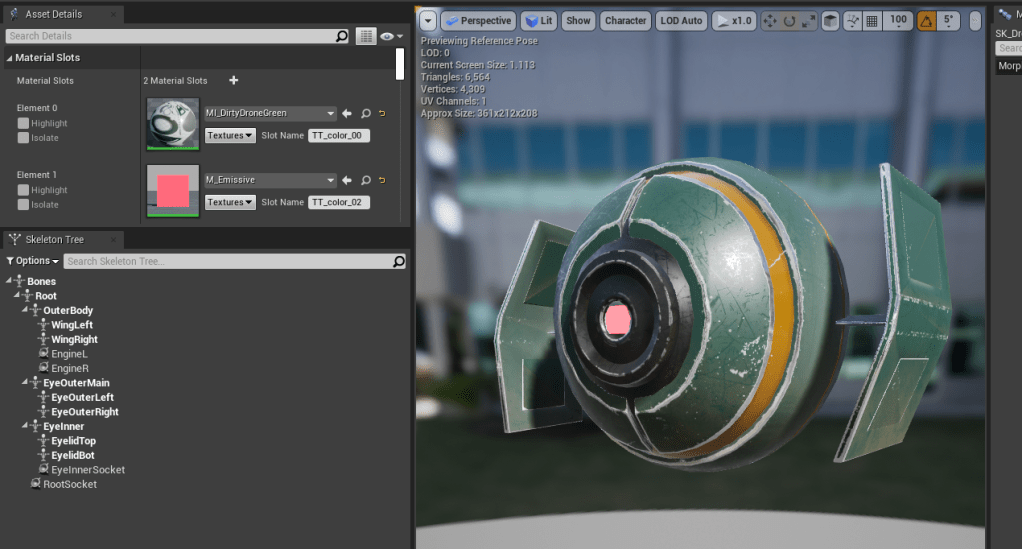Open the property matrix grid icon

tap(367, 36)
